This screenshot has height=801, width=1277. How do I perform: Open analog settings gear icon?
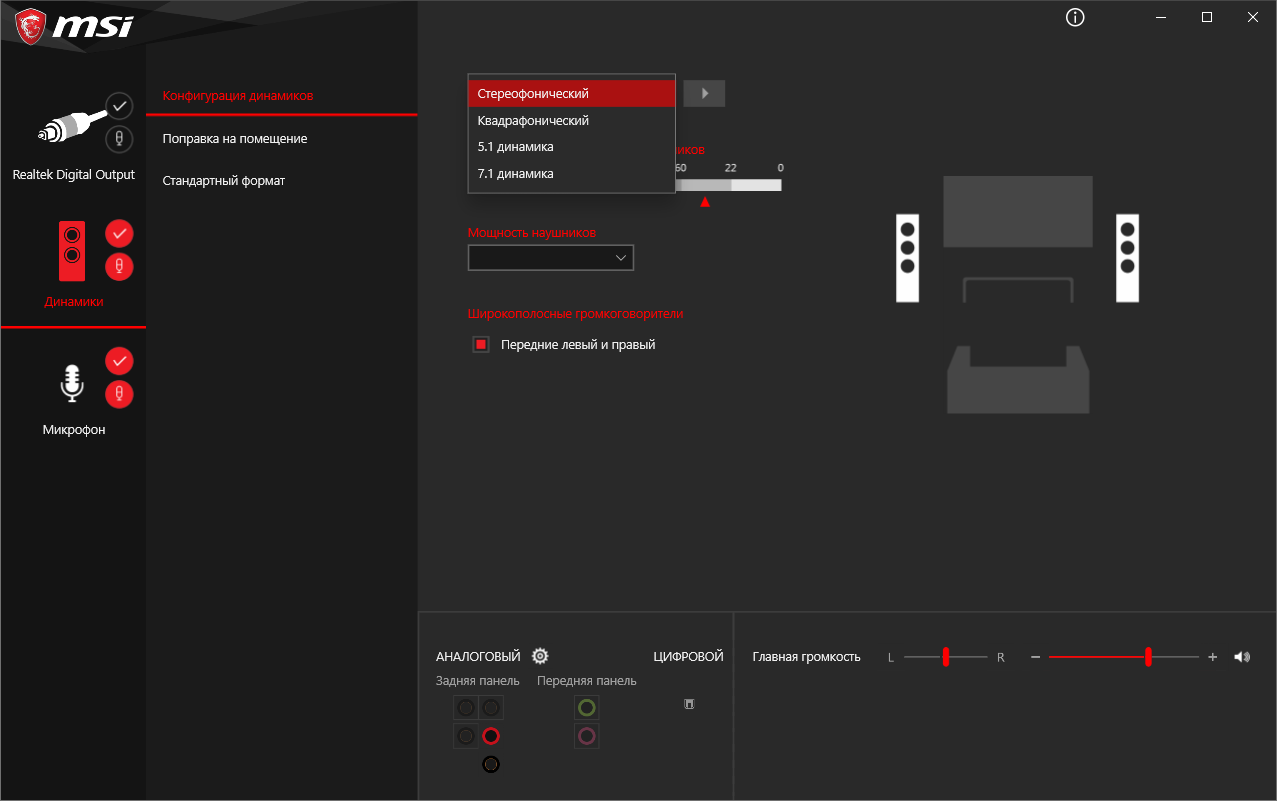tap(540, 656)
